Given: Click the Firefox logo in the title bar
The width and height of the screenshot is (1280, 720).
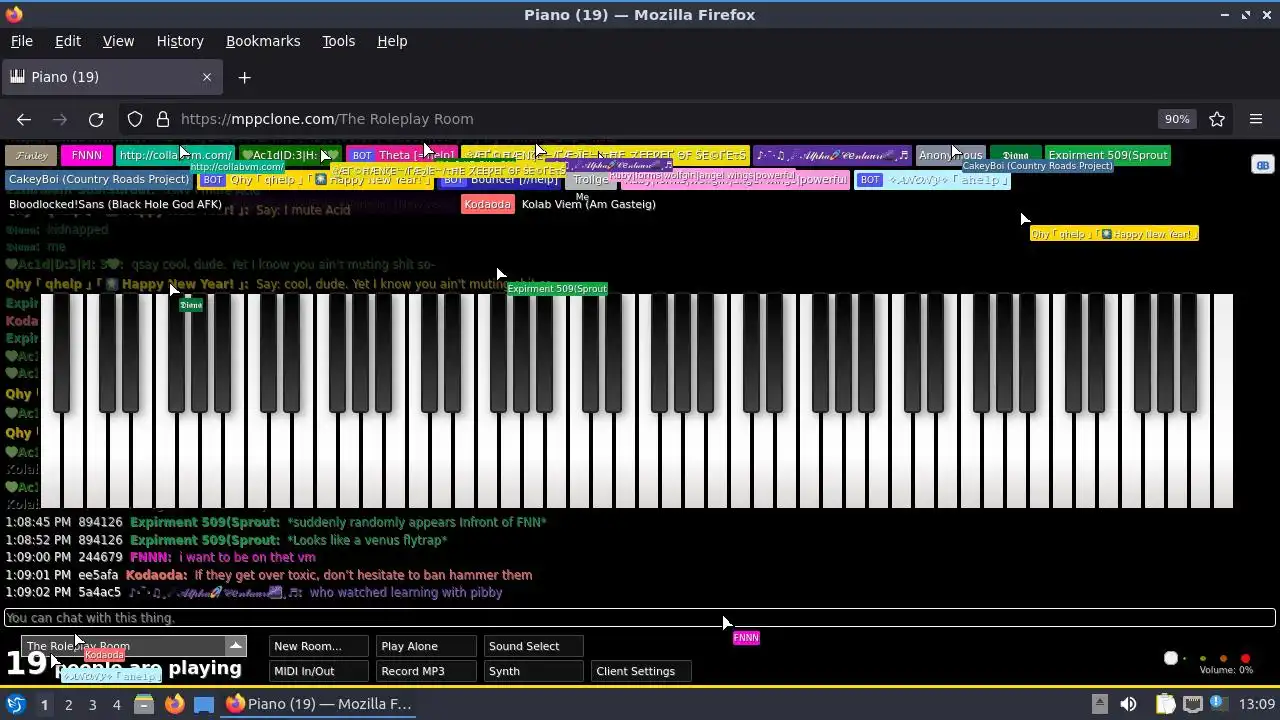Looking at the screenshot, I should pyautogui.click(x=13, y=14).
